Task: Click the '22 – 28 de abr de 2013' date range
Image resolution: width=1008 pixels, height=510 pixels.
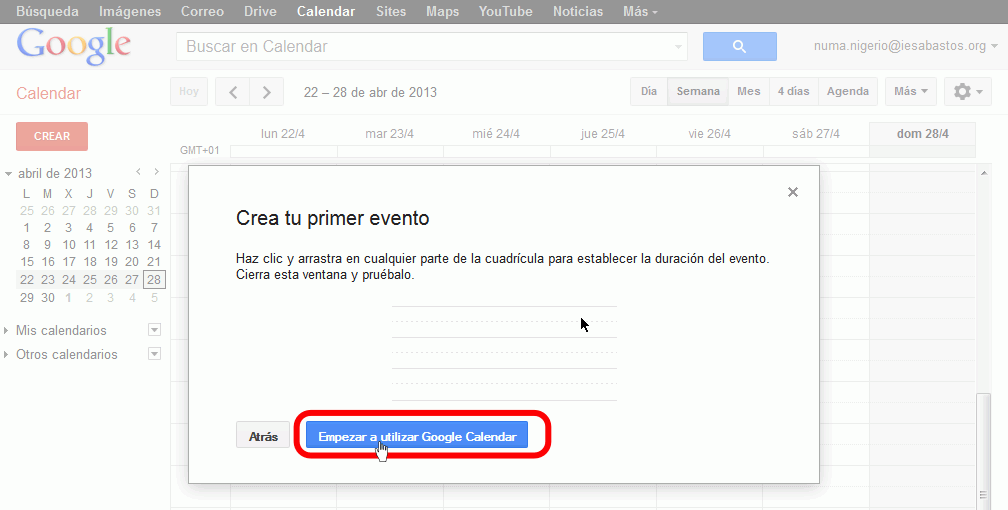Action: (370, 92)
